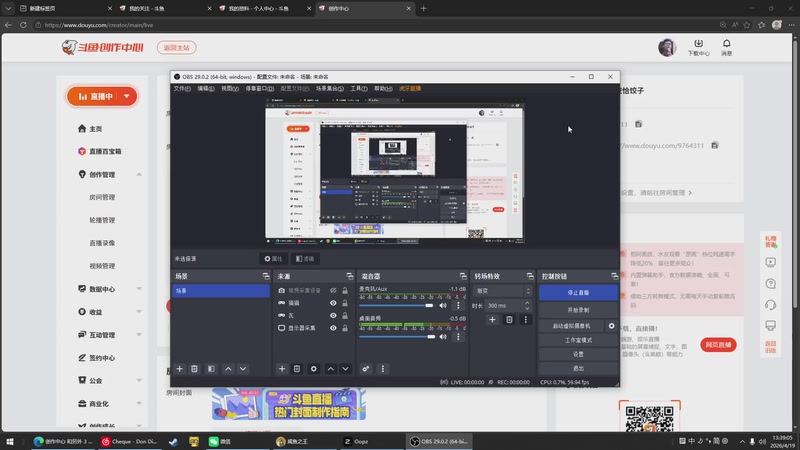Open Douyu notification bell messages
Viewport: 800px width, 450px height.
(x=727, y=47)
